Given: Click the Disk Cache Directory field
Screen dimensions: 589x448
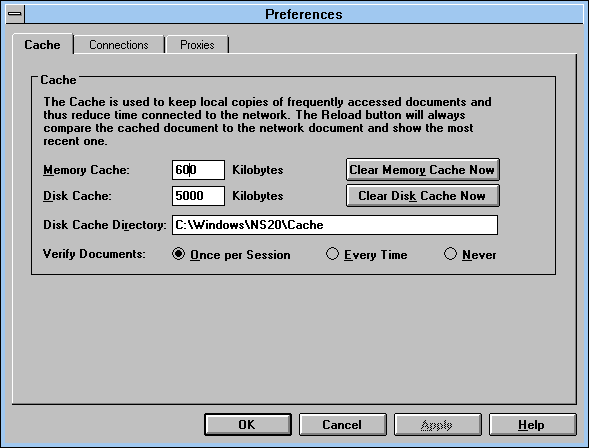Looking at the screenshot, I should 335,225.
